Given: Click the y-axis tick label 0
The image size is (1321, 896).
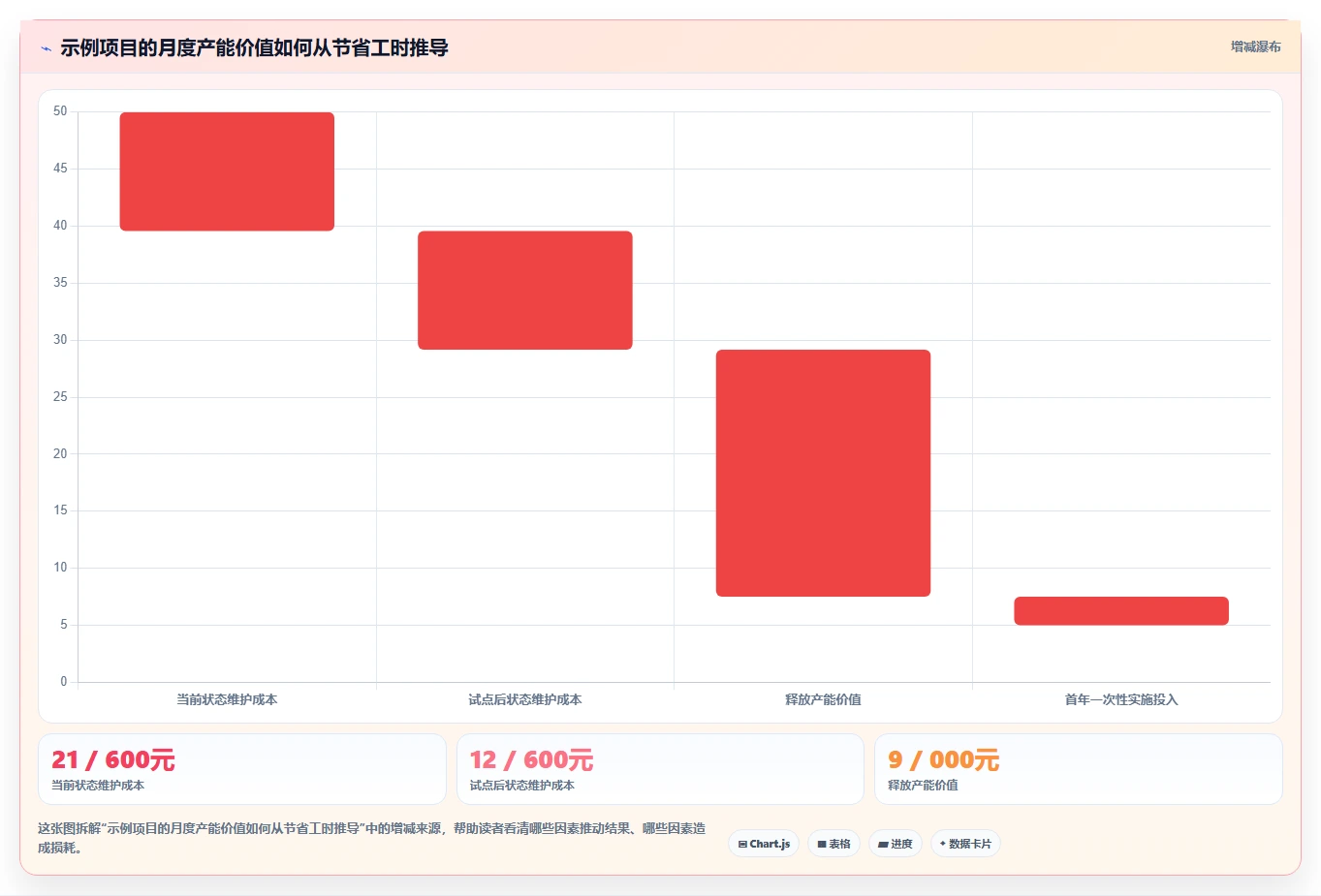Looking at the screenshot, I should click(x=64, y=682).
